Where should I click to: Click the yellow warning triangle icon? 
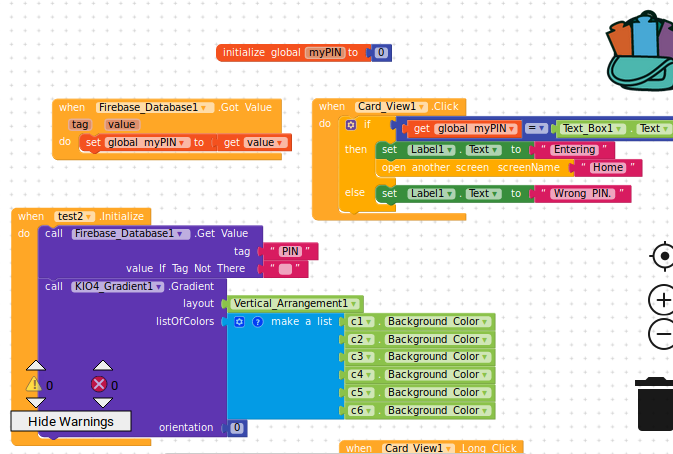coord(34,384)
